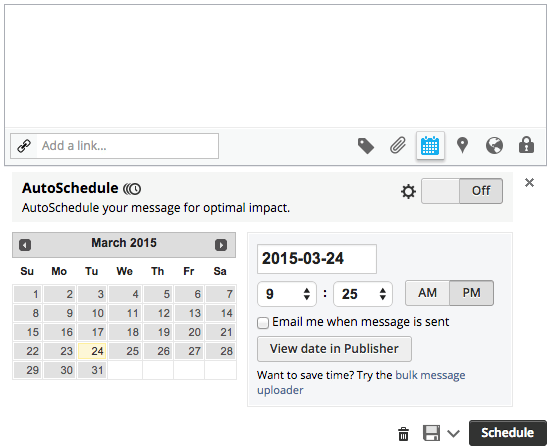Open targeting options via globe icon

click(494, 145)
